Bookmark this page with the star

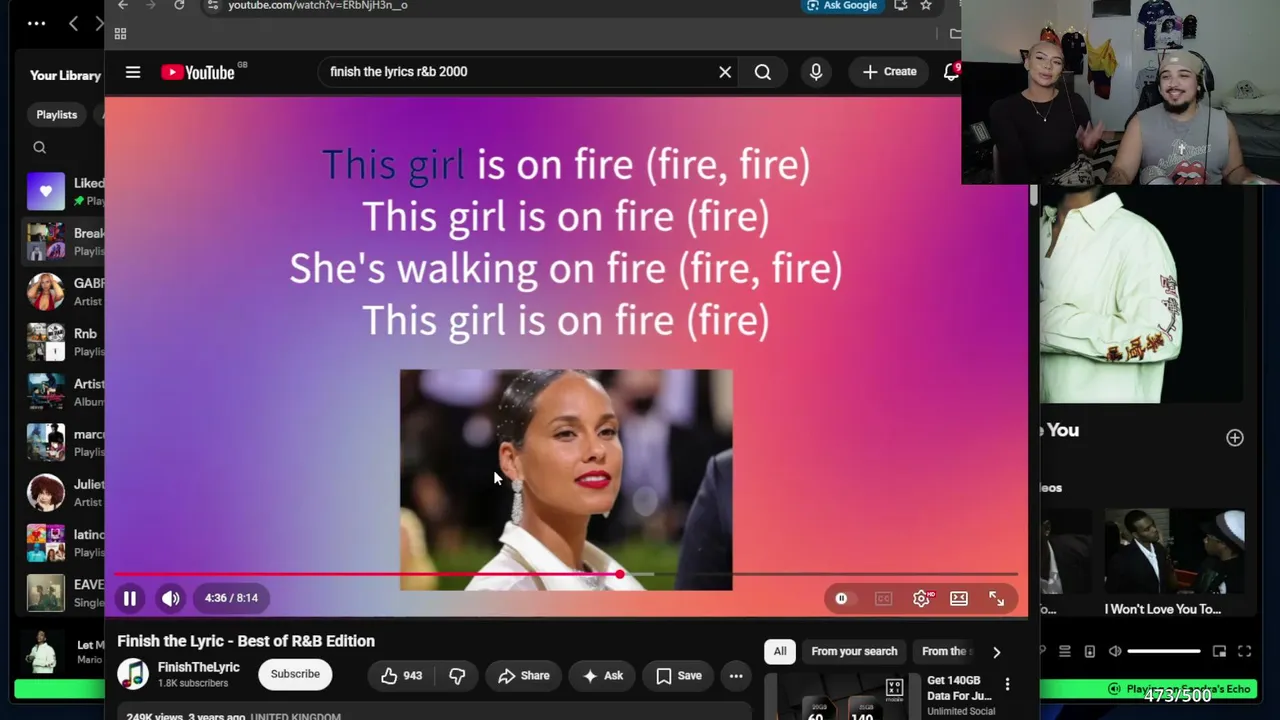click(x=926, y=5)
